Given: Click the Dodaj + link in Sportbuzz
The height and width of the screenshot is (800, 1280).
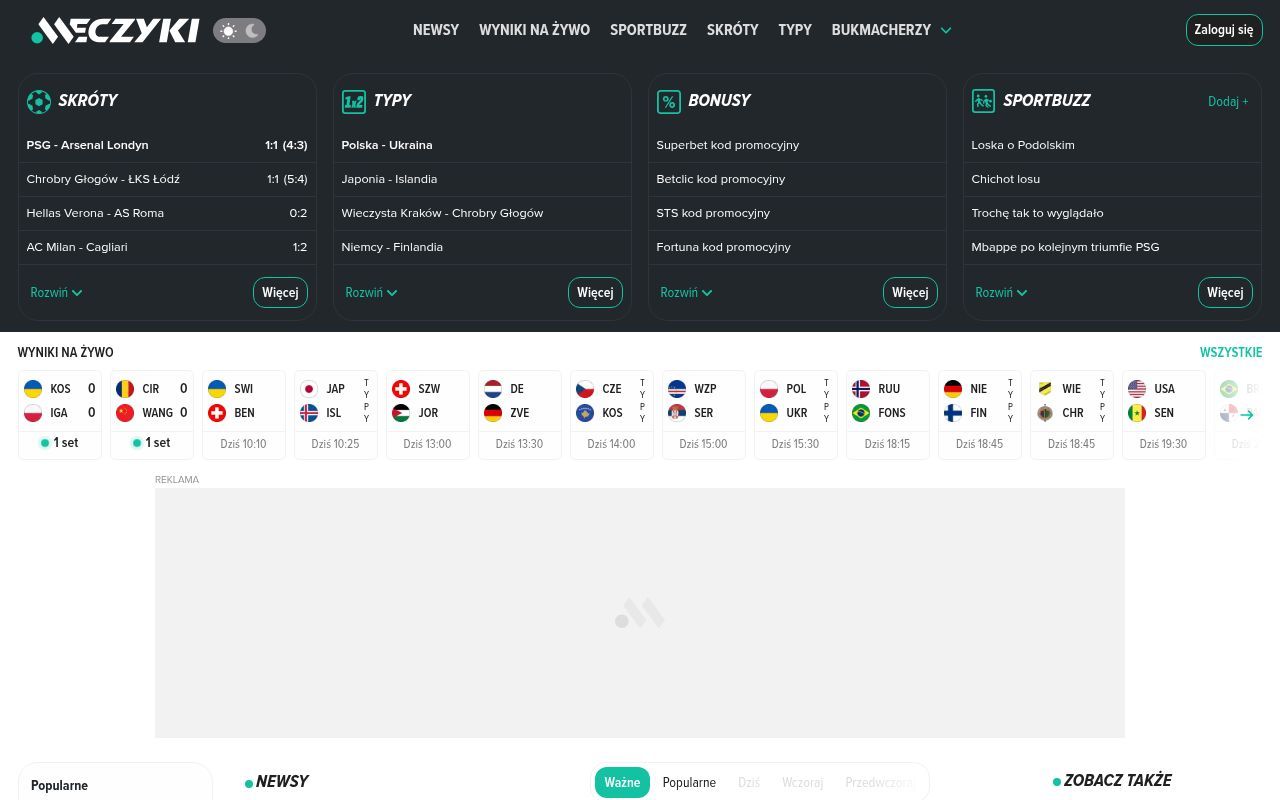Looking at the screenshot, I should click(x=1228, y=101).
